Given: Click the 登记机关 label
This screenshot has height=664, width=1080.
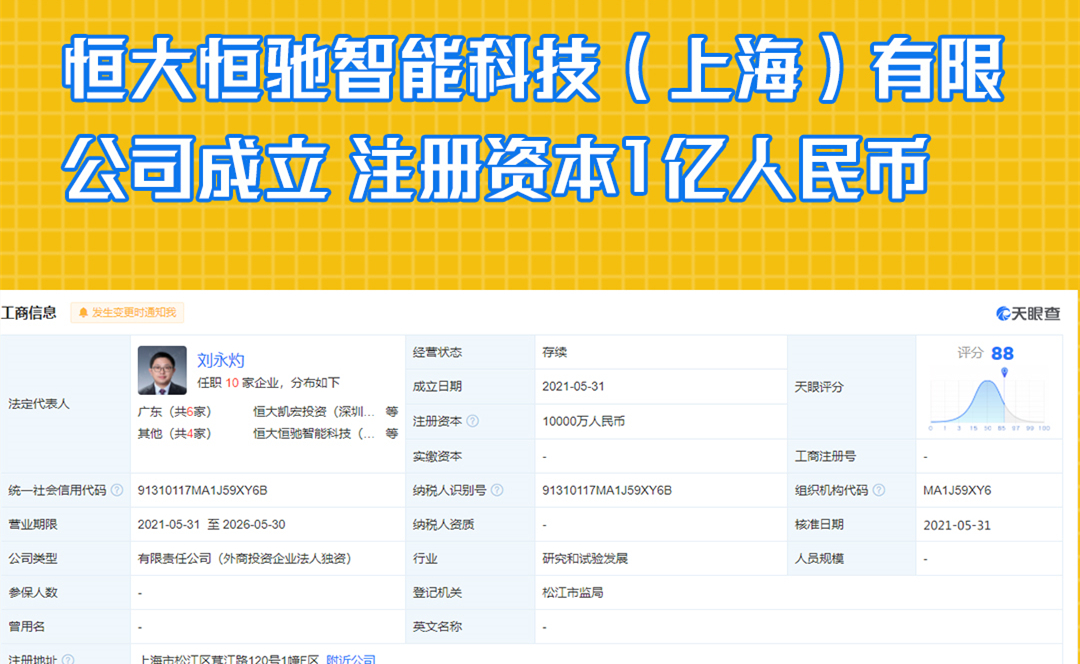Looking at the screenshot, I should click(437, 592).
